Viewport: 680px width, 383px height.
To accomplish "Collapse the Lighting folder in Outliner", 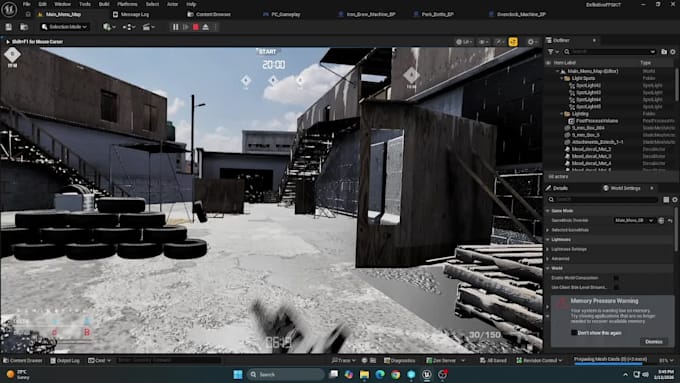I will [x=562, y=114].
